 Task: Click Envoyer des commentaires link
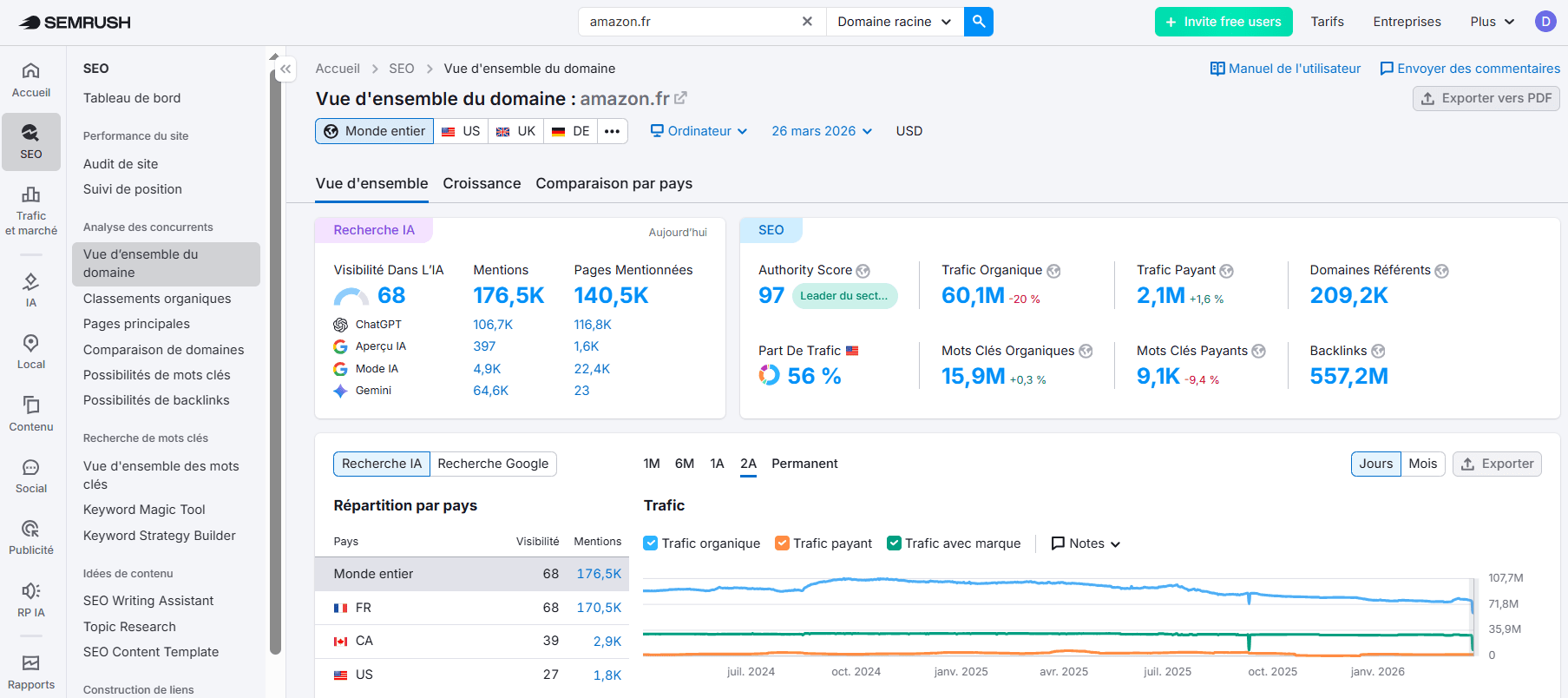[x=1470, y=69]
